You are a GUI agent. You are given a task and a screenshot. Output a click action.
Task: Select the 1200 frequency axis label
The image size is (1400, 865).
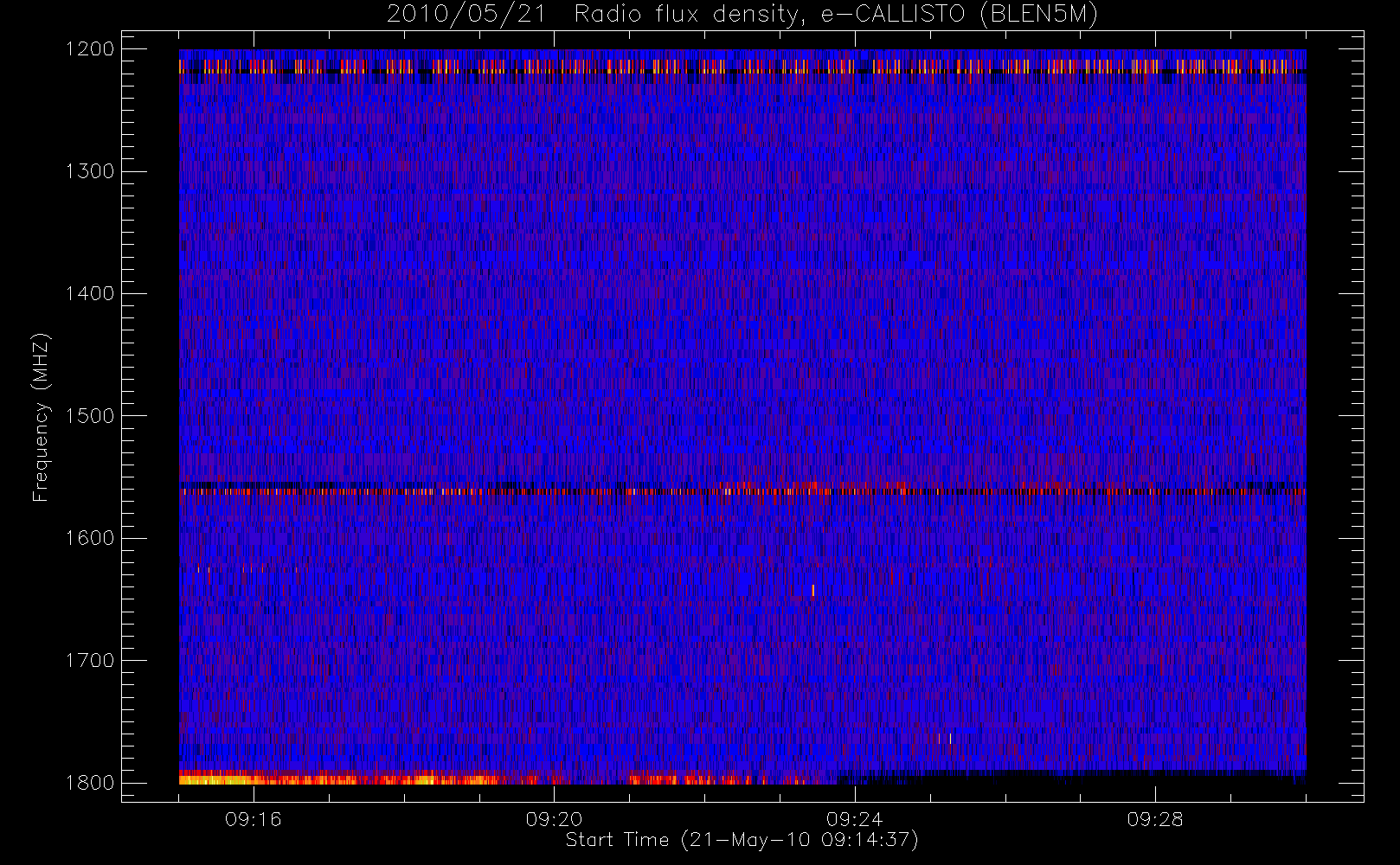[x=91, y=49]
